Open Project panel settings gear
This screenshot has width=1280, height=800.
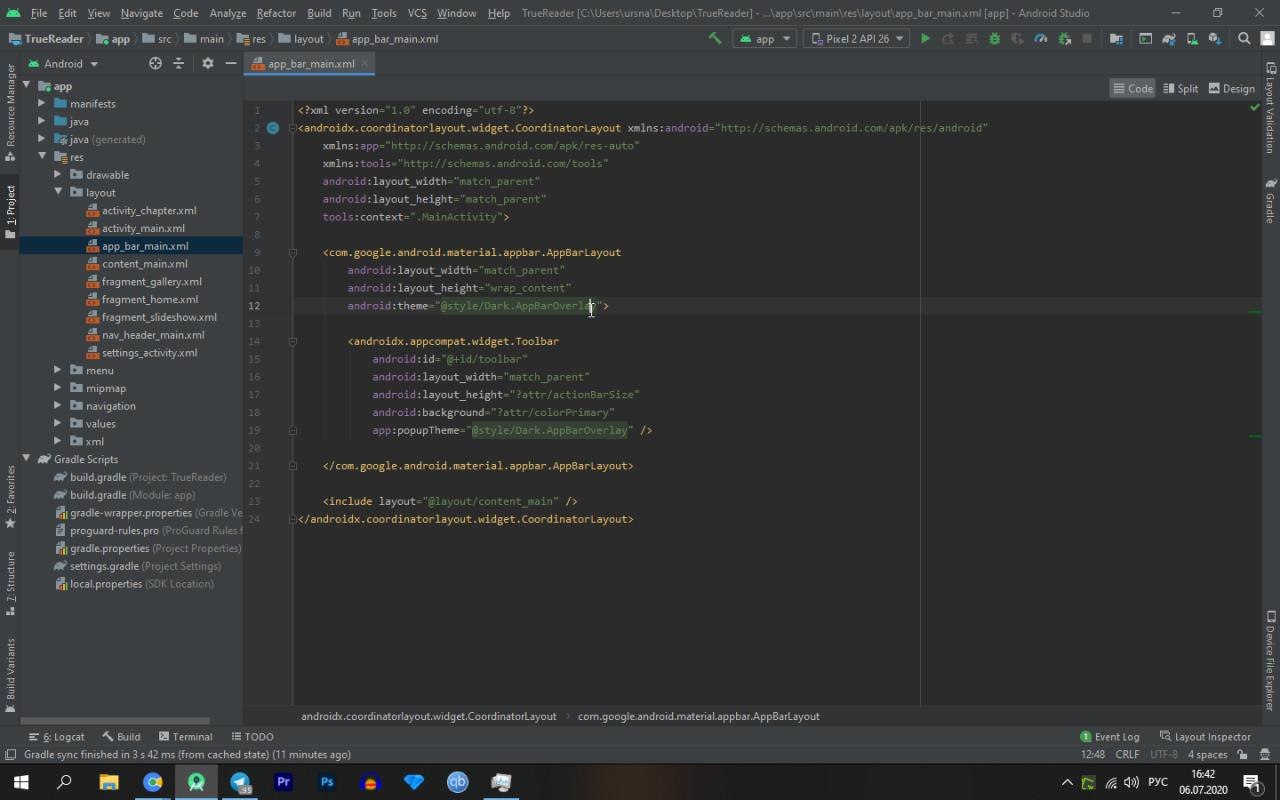tap(207, 63)
